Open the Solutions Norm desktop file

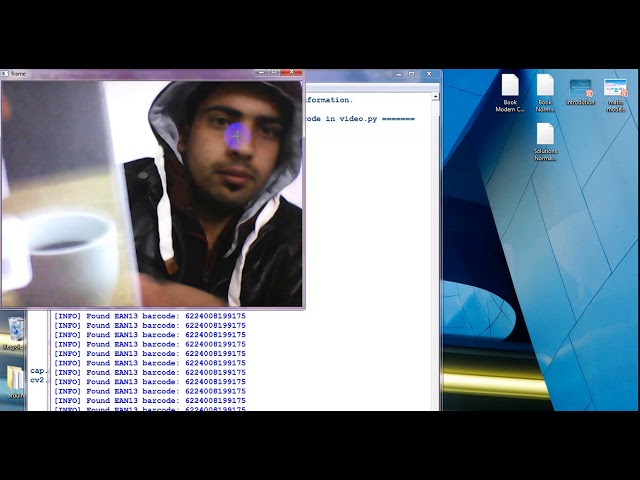[545, 142]
